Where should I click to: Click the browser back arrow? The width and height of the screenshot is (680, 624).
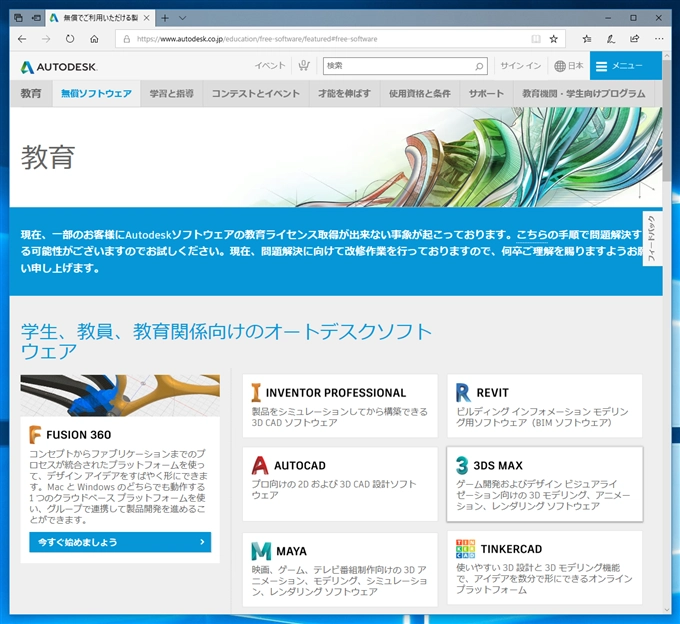[22, 39]
